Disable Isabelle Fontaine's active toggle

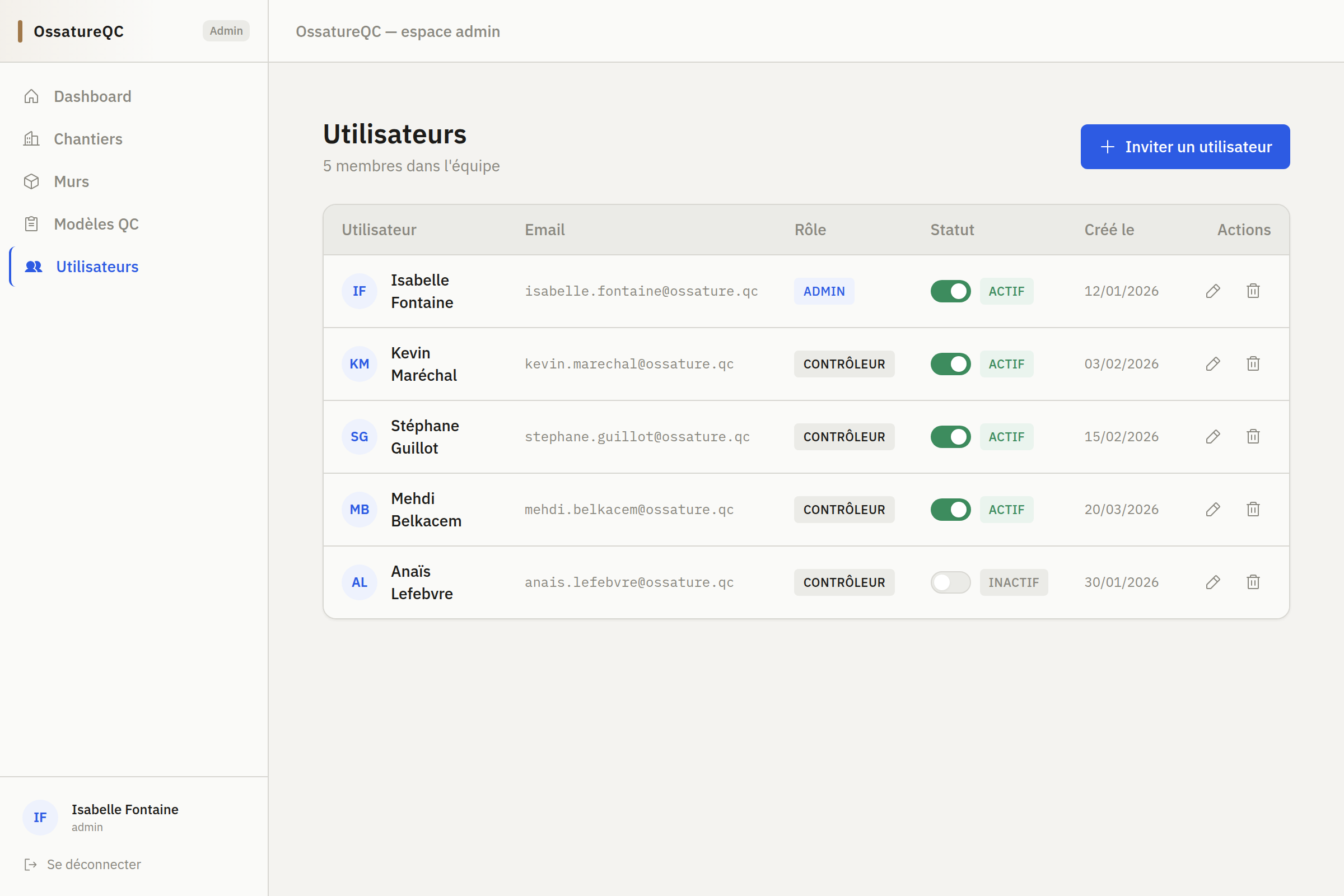click(x=950, y=291)
